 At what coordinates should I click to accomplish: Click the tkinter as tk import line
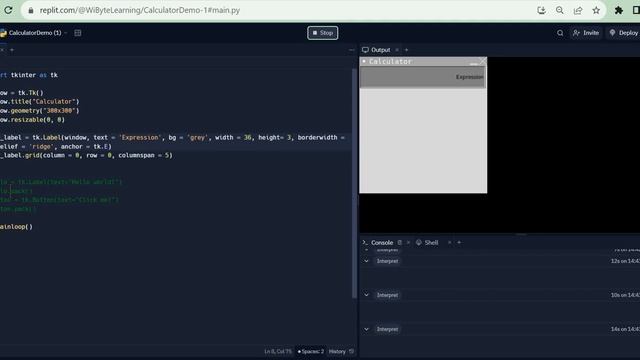click(x=29, y=75)
